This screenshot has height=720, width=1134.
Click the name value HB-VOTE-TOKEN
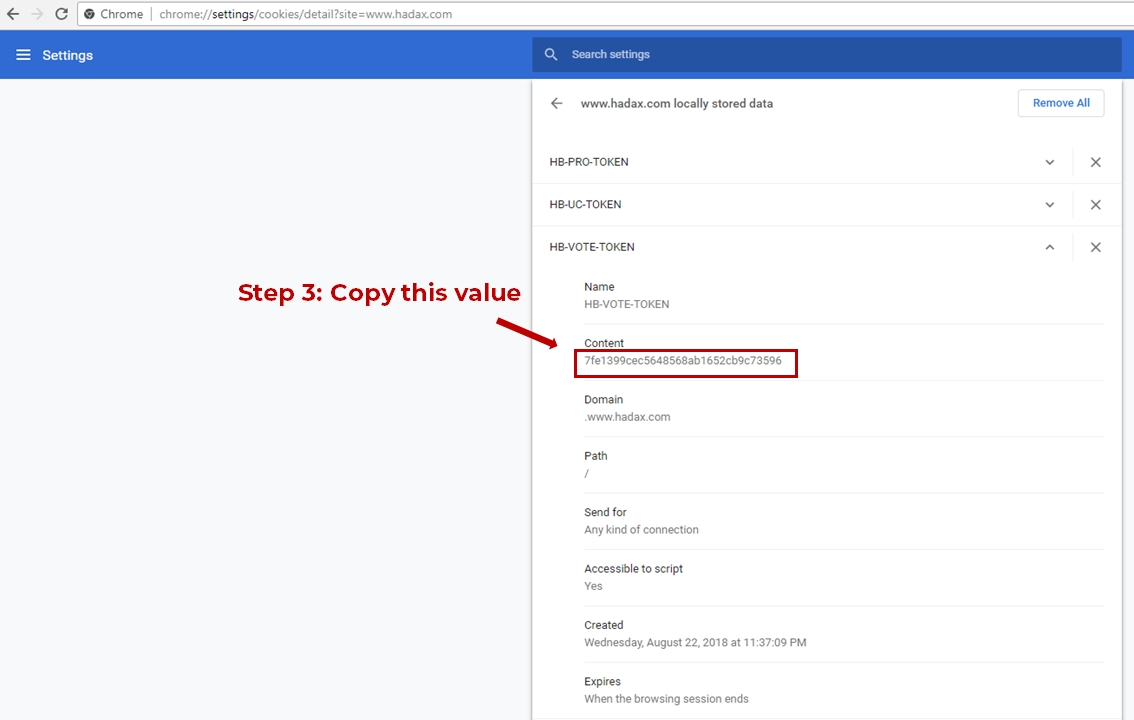(x=626, y=304)
